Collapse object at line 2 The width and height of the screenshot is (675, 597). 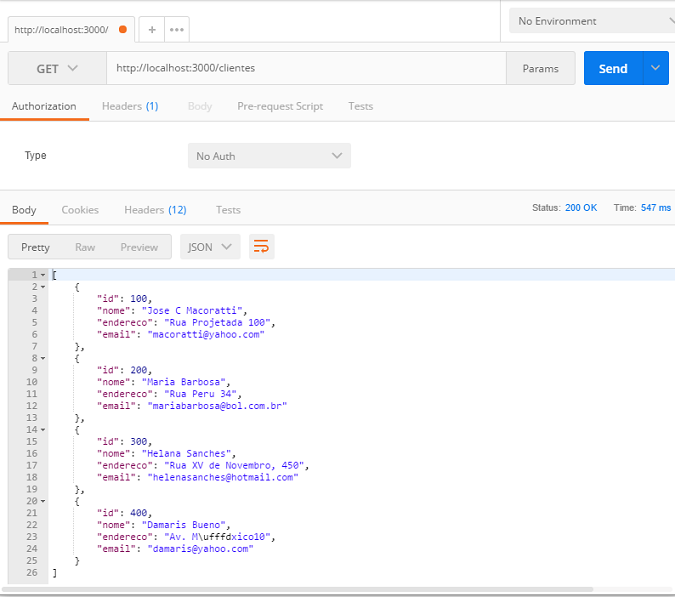click(43, 287)
